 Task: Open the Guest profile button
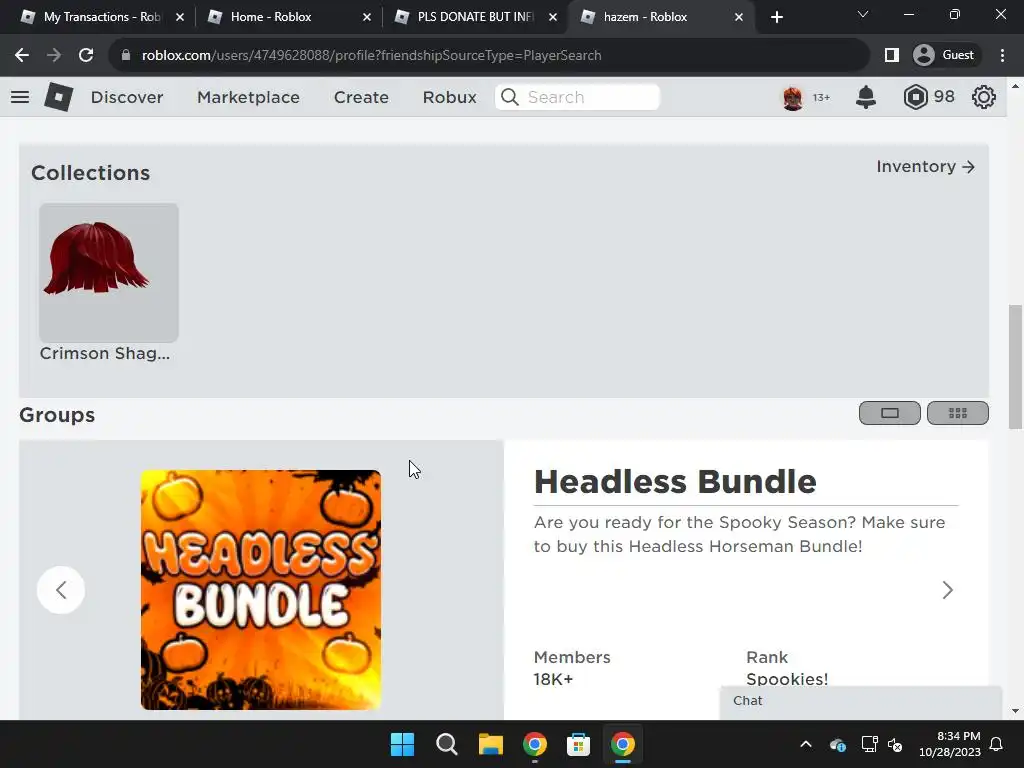coord(945,56)
